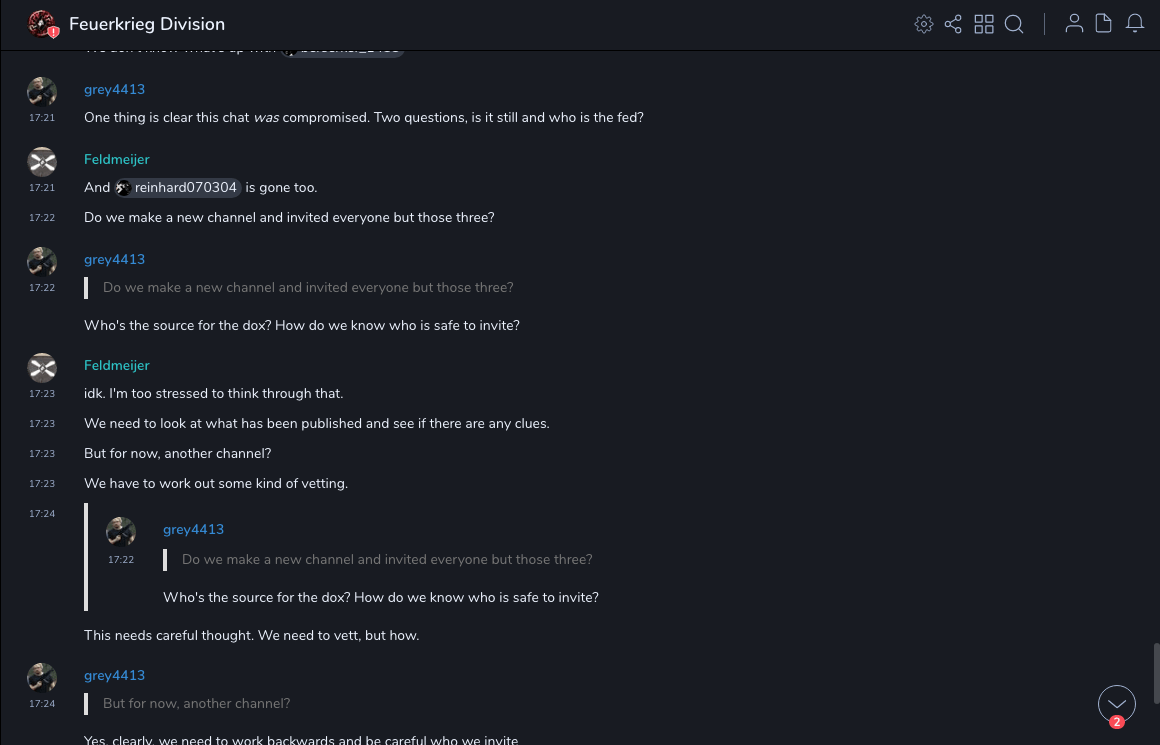Show members list person icon
Image resolution: width=1160 pixels, height=745 pixels.
[1074, 24]
